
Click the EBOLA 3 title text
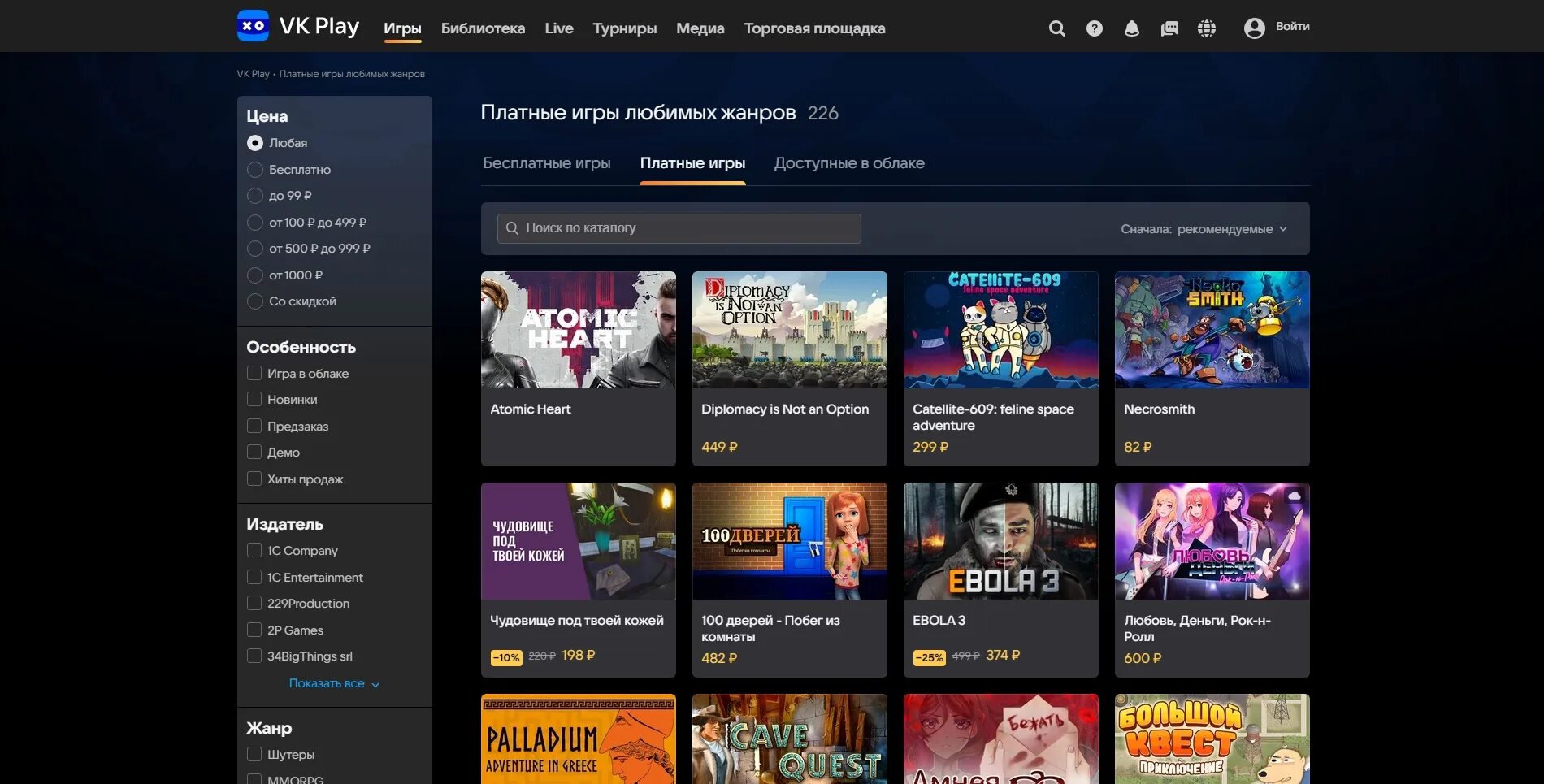[x=939, y=621]
